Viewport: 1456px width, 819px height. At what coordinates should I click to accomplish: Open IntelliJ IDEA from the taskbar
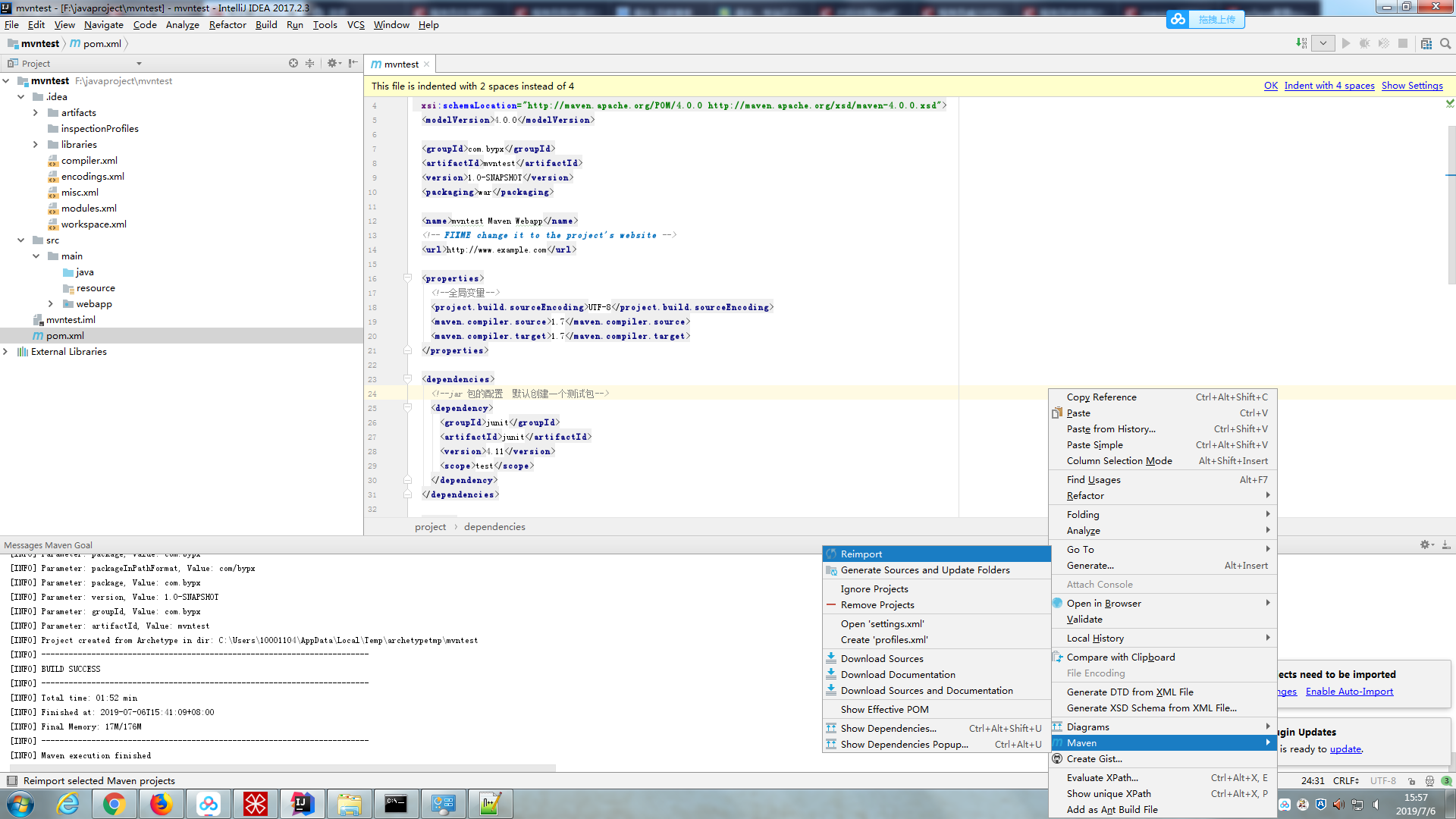tap(302, 804)
